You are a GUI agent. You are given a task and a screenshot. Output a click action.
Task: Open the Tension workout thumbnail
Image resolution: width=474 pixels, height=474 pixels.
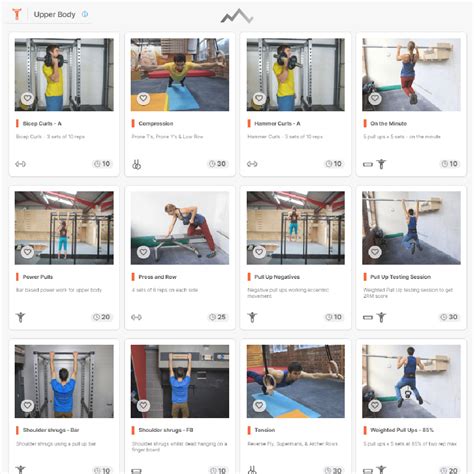pyautogui.click(x=296, y=381)
